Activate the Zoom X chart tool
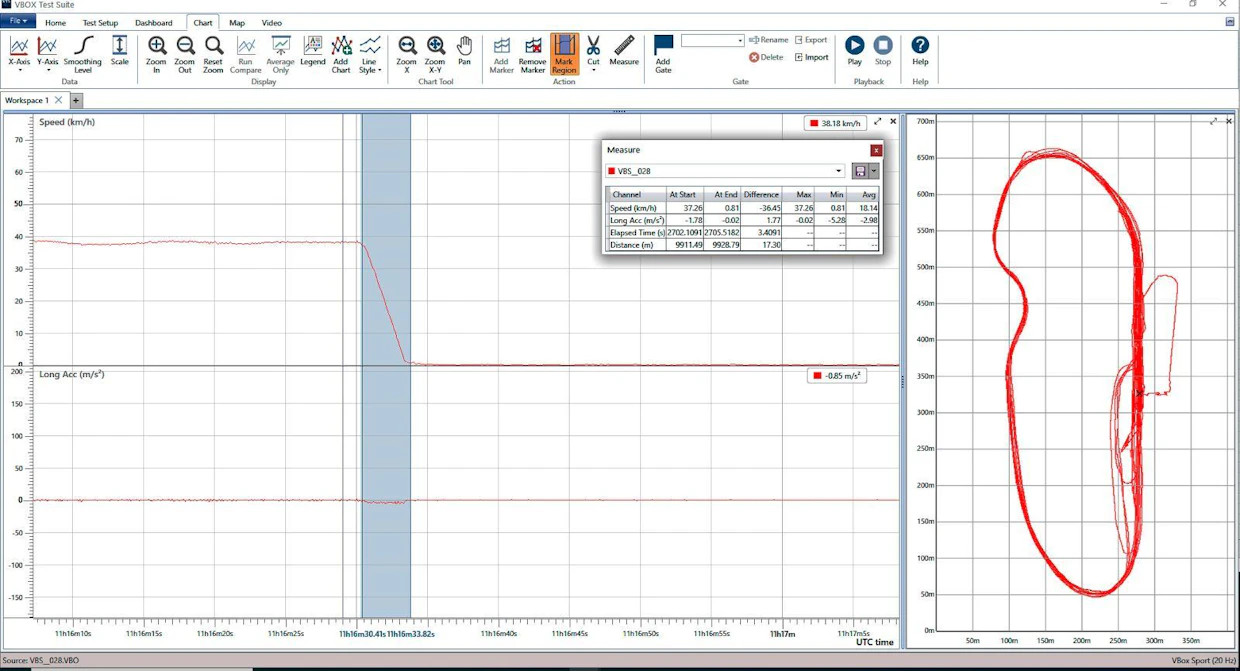This screenshot has width=1240, height=671. pyautogui.click(x=406, y=54)
